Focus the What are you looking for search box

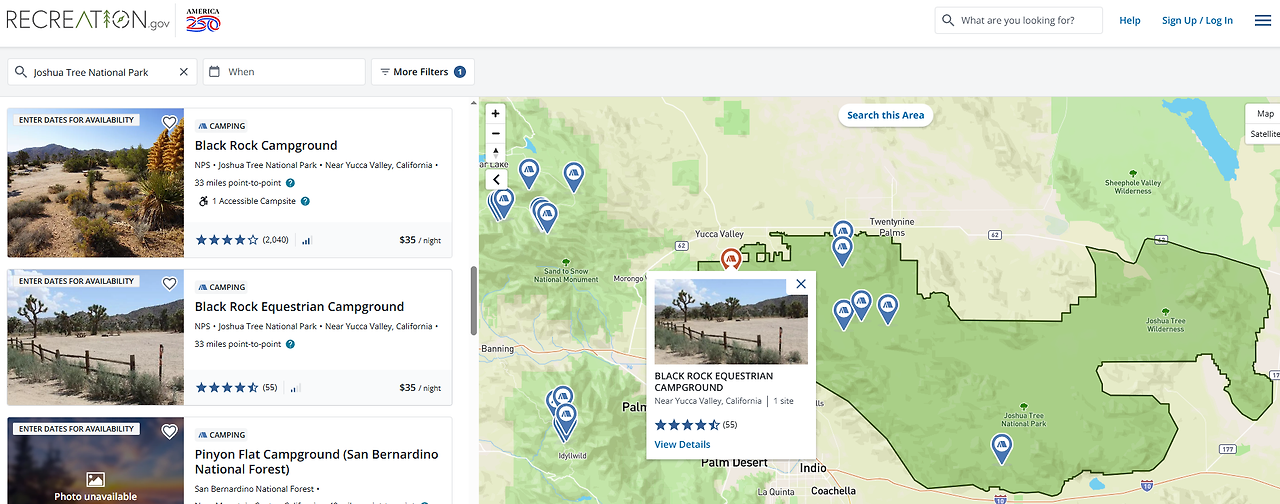(x=1018, y=20)
